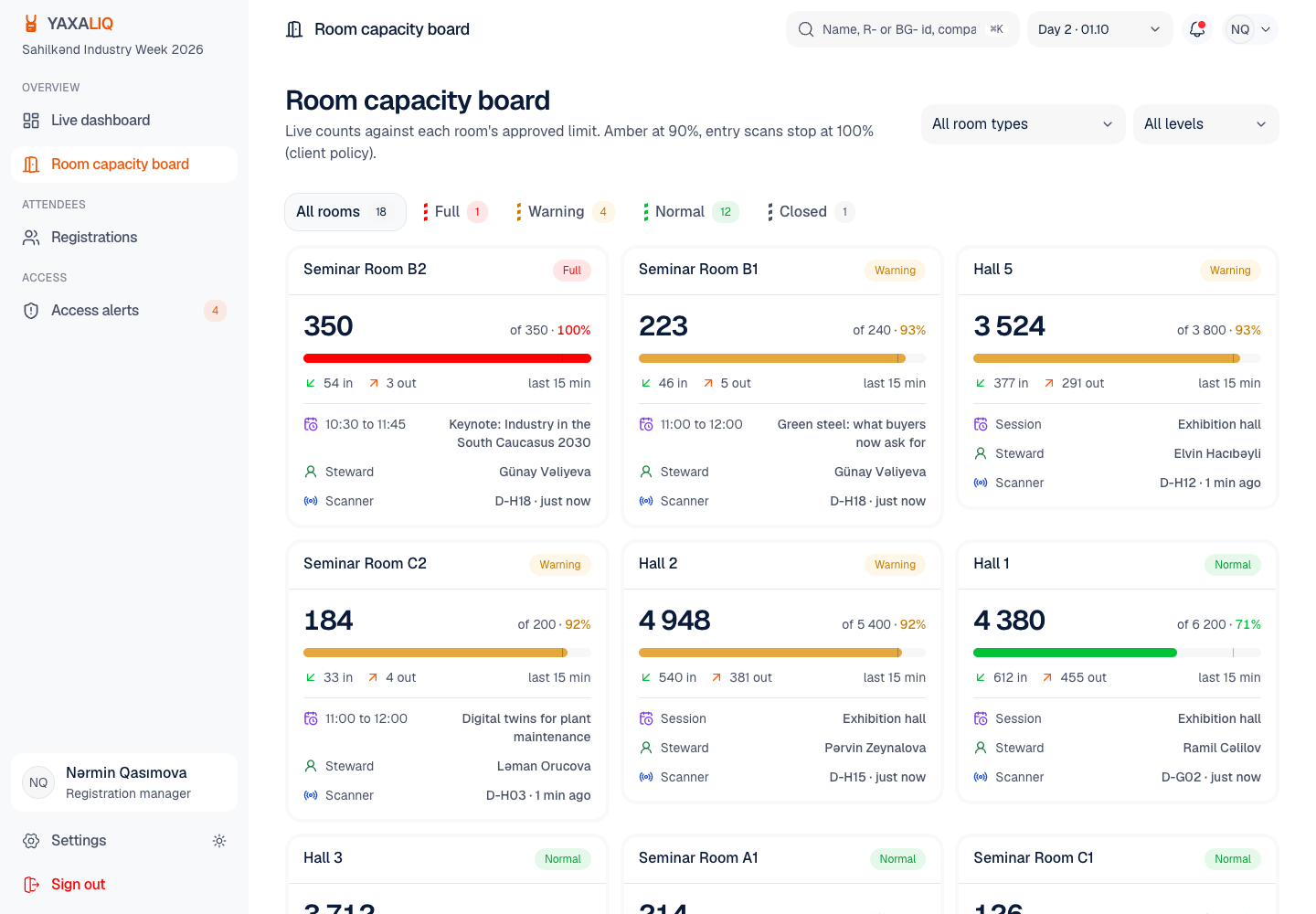Screen dimensions: 1316x914
Task: Click Hall 1 green capacity bar
Action: pyautogui.click(x=1117, y=653)
